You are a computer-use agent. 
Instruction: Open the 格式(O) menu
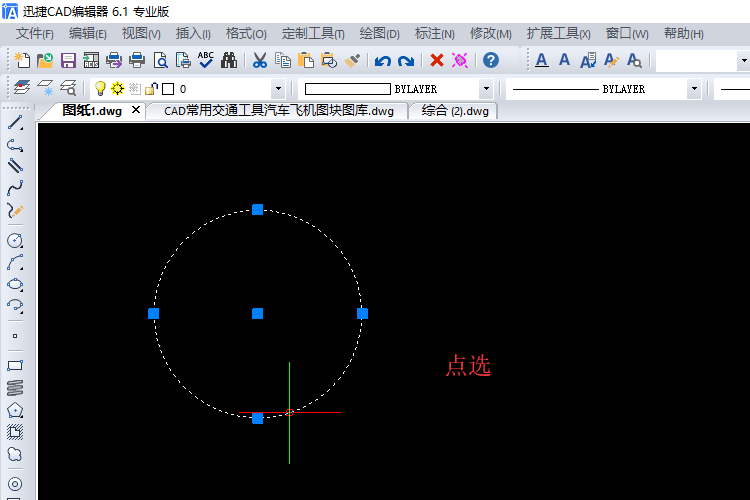(246, 34)
